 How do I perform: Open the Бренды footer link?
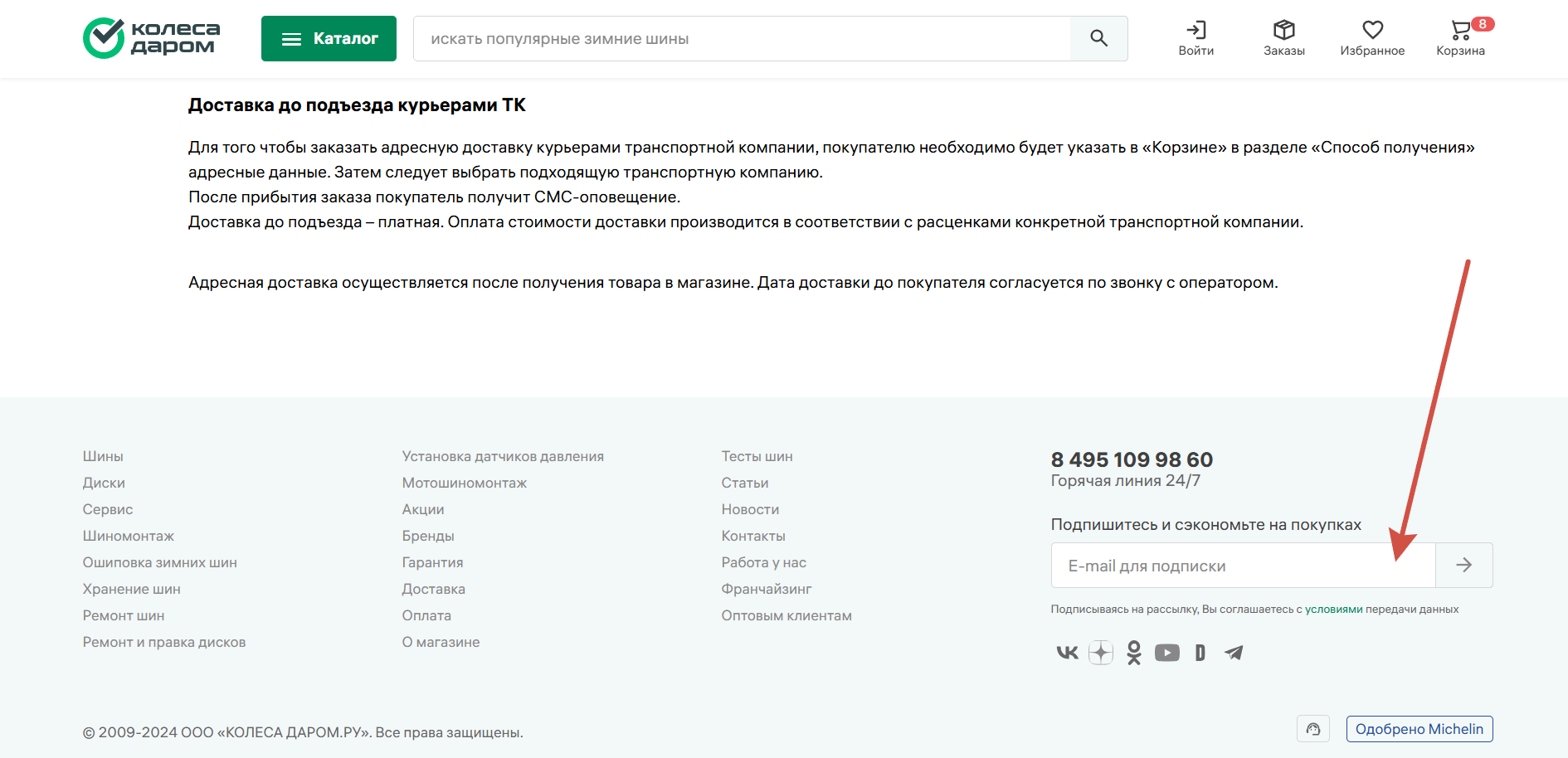click(x=428, y=536)
